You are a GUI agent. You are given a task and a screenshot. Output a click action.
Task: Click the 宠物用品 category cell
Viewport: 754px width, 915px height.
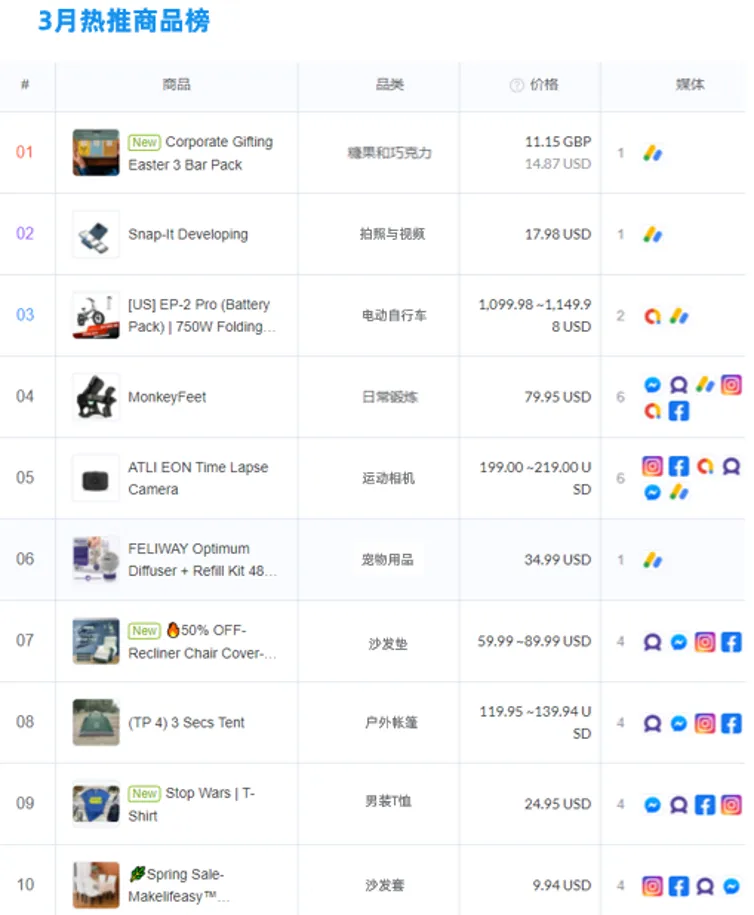click(388, 560)
